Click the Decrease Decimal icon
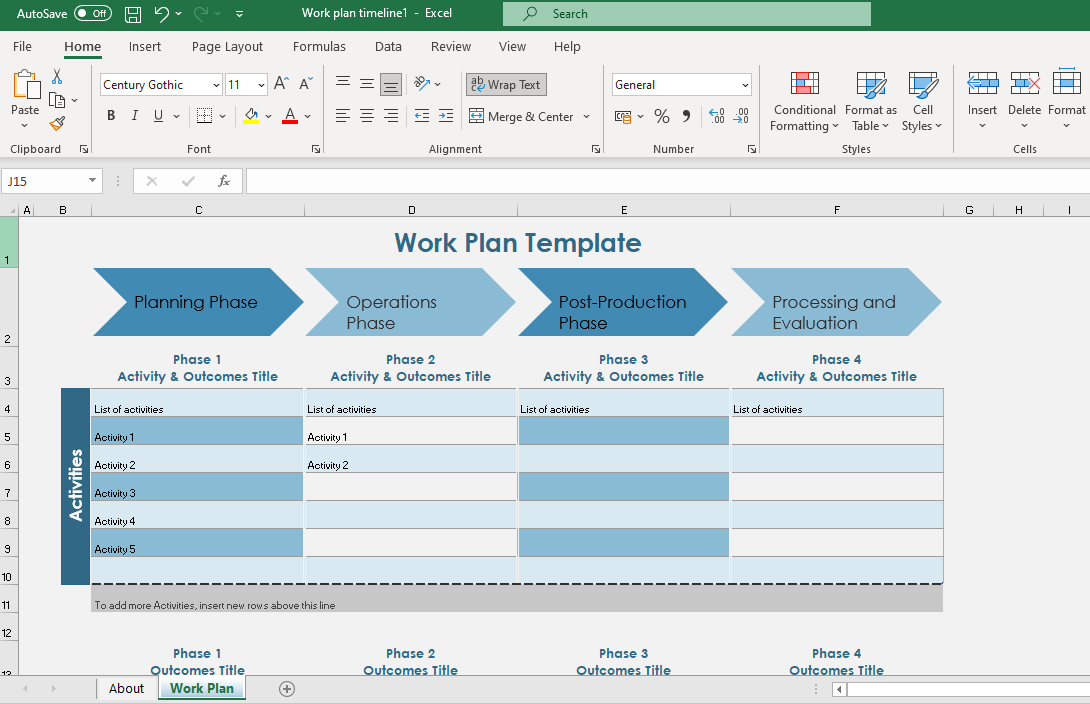The image size is (1090, 704). point(741,116)
